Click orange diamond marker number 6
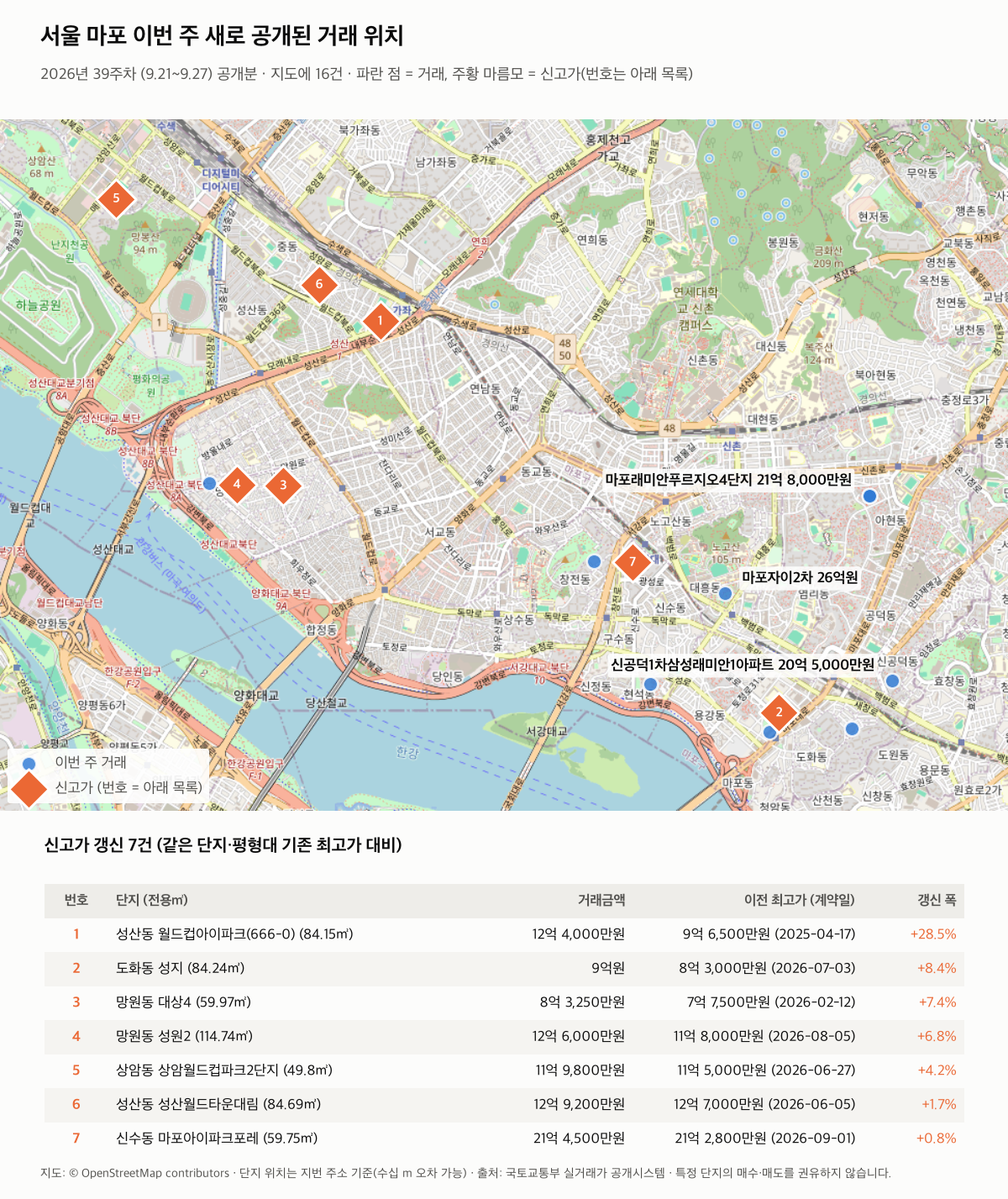Viewport: 1008px width, 1199px height. (x=318, y=284)
